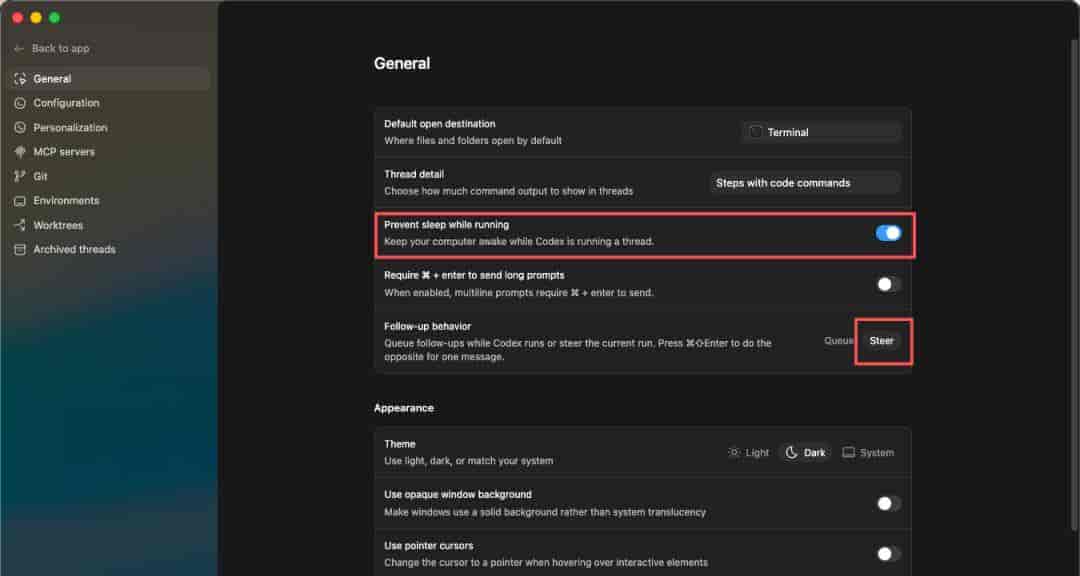Image resolution: width=1080 pixels, height=576 pixels.
Task: Click the Terminal app icon in the dropdown
Action: (x=756, y=132)
